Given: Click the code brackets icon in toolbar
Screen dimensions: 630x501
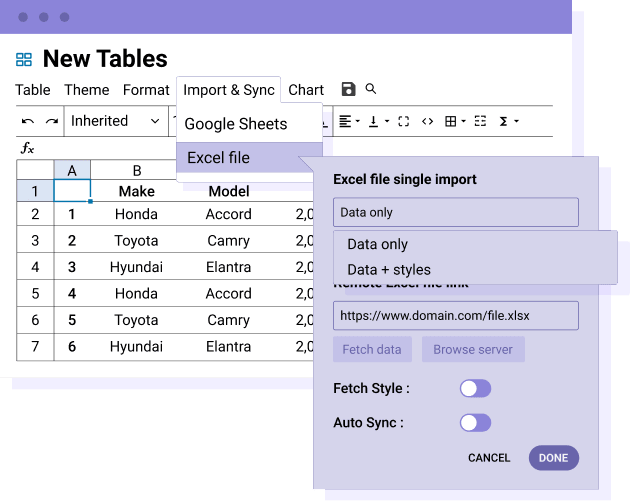Looking at the screenshot, I should tap(427, 121).
